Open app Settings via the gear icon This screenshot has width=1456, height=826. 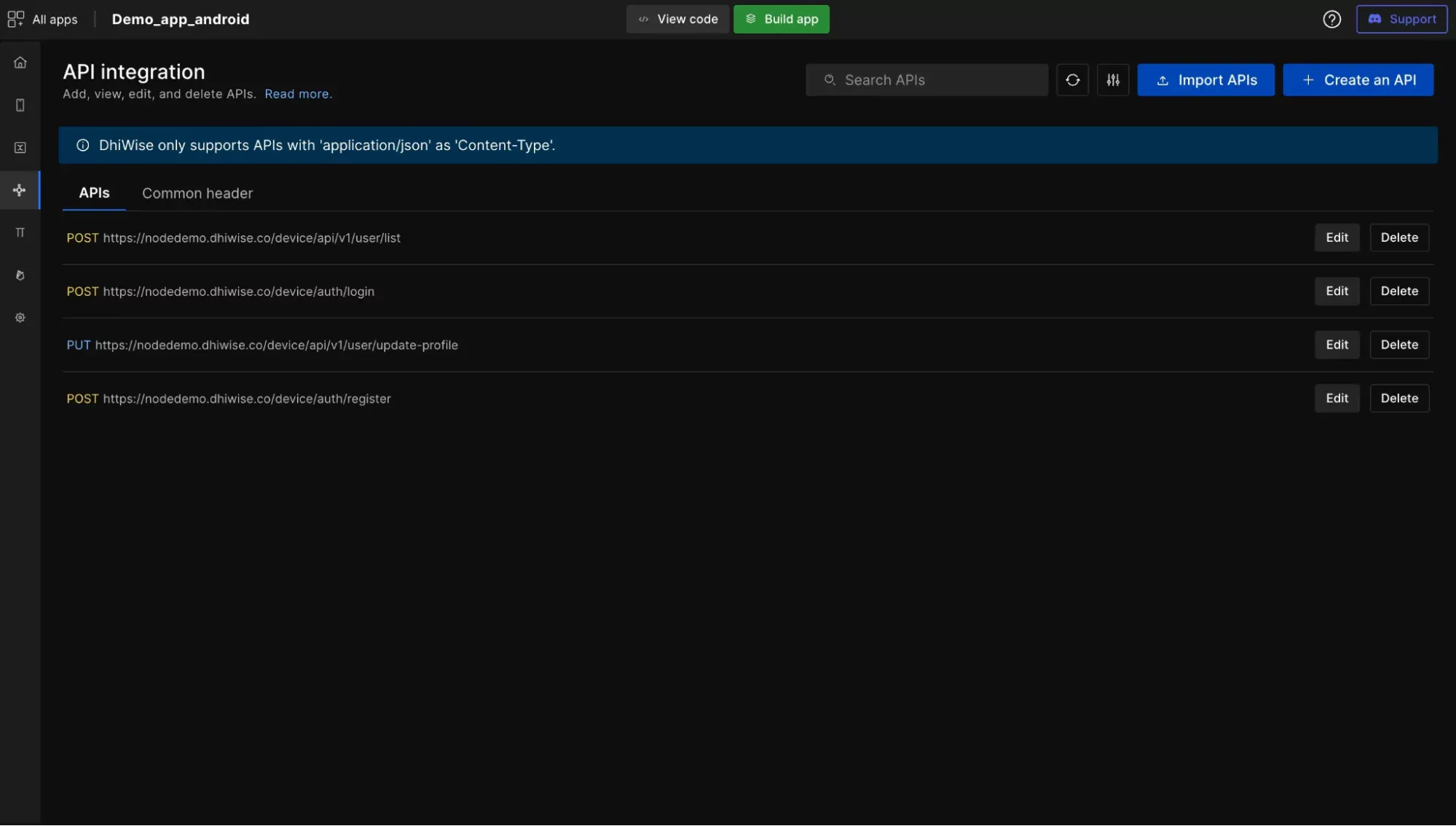click(20, 317)
